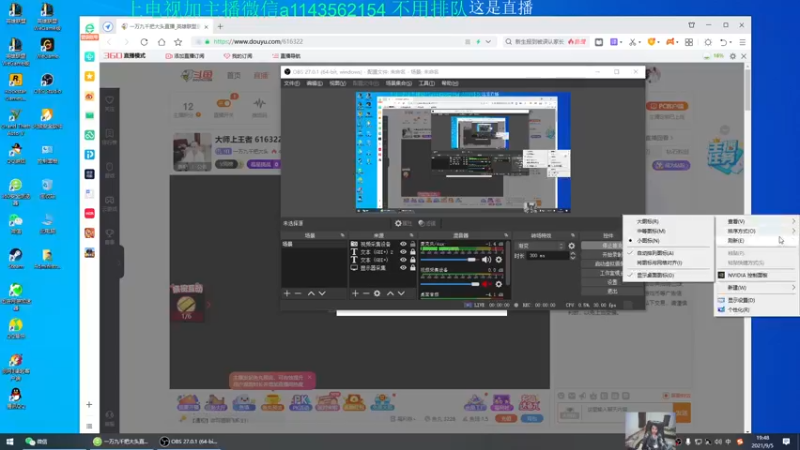
Task: Unmute the second audio device's red speaker icon
Action: click(486, 284)
